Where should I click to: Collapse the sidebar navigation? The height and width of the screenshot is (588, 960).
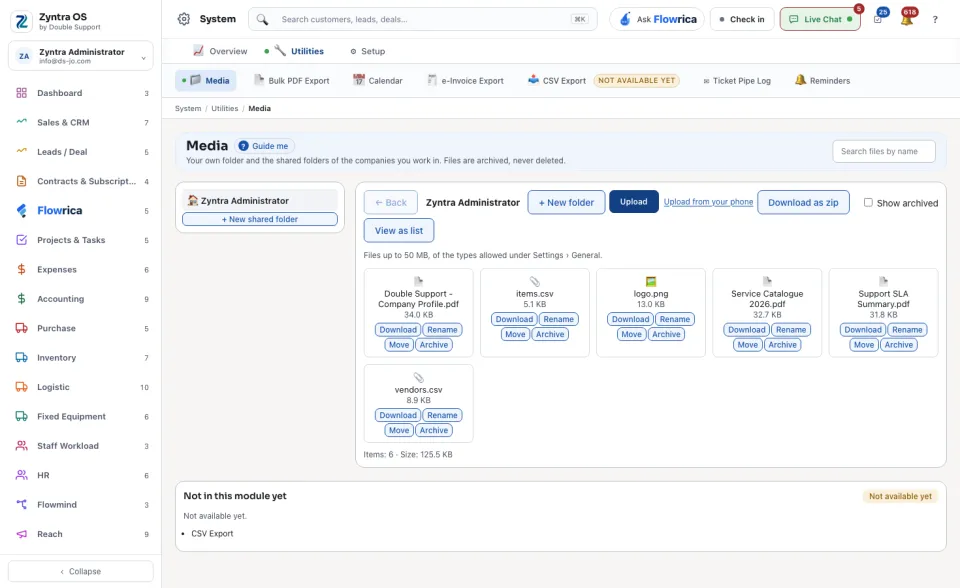pyautogui.click(x=81, y=571)
